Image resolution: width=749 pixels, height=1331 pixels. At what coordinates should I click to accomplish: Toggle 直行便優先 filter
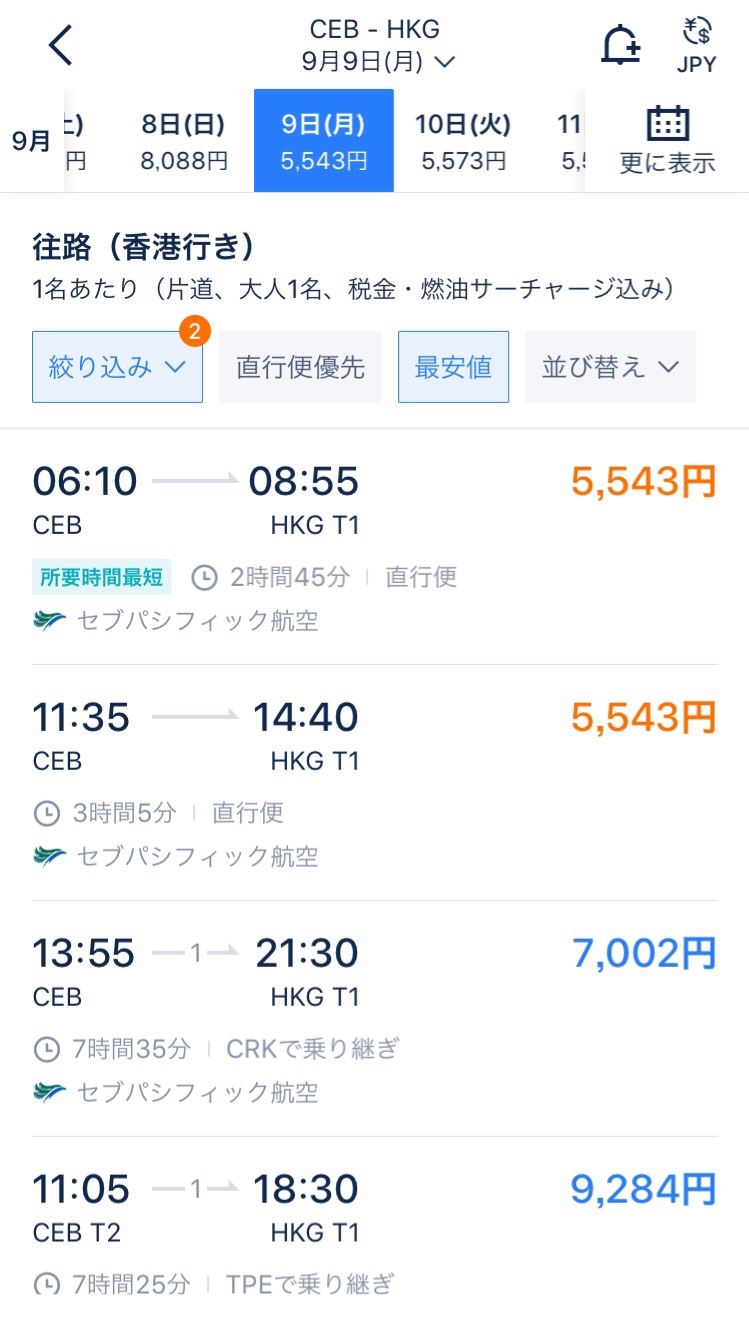pyautogui.click(x=300, y=367)
